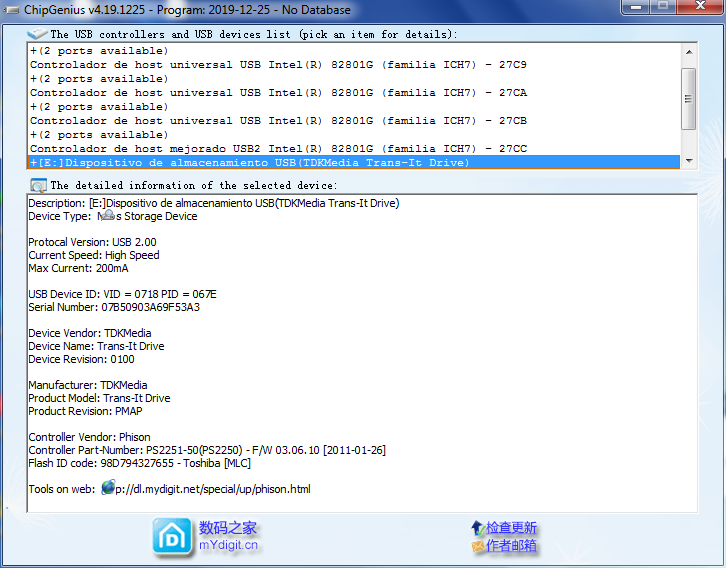Click the ChipGenius title bar app icon
Screen dimensions: 726x568
click(11, 10)
